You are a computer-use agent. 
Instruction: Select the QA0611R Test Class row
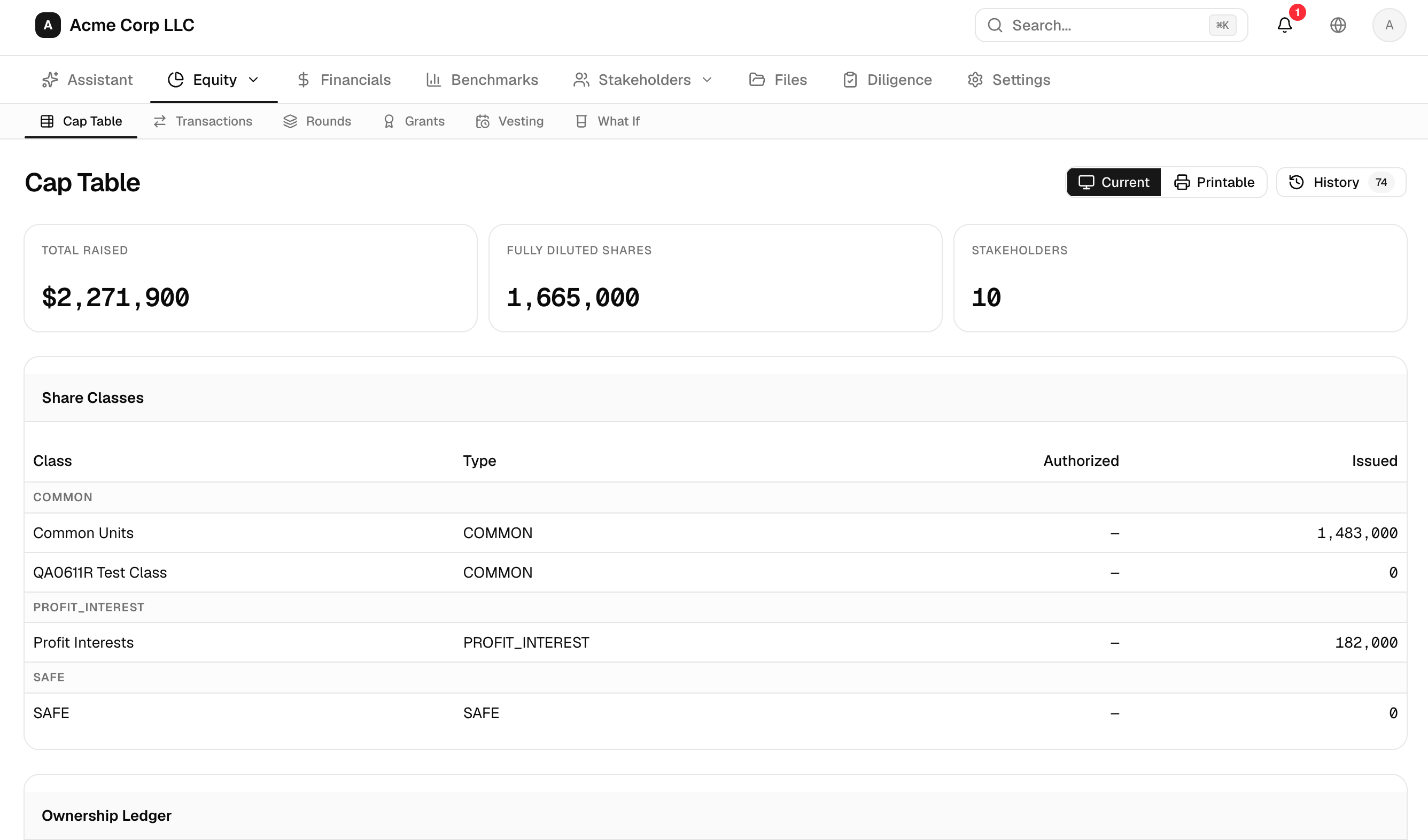[715, 573]
